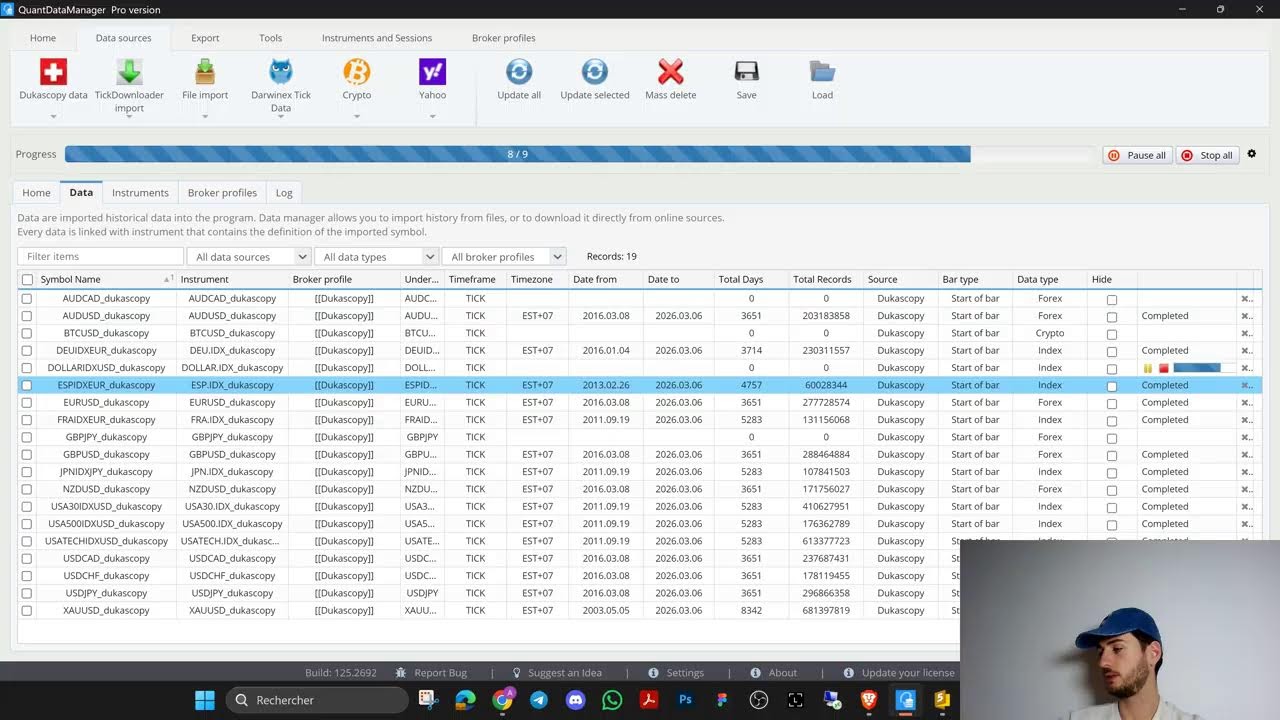Click Report Bug in the status bar
This screenshot has width=1280, height=720.
click(432, 673)
